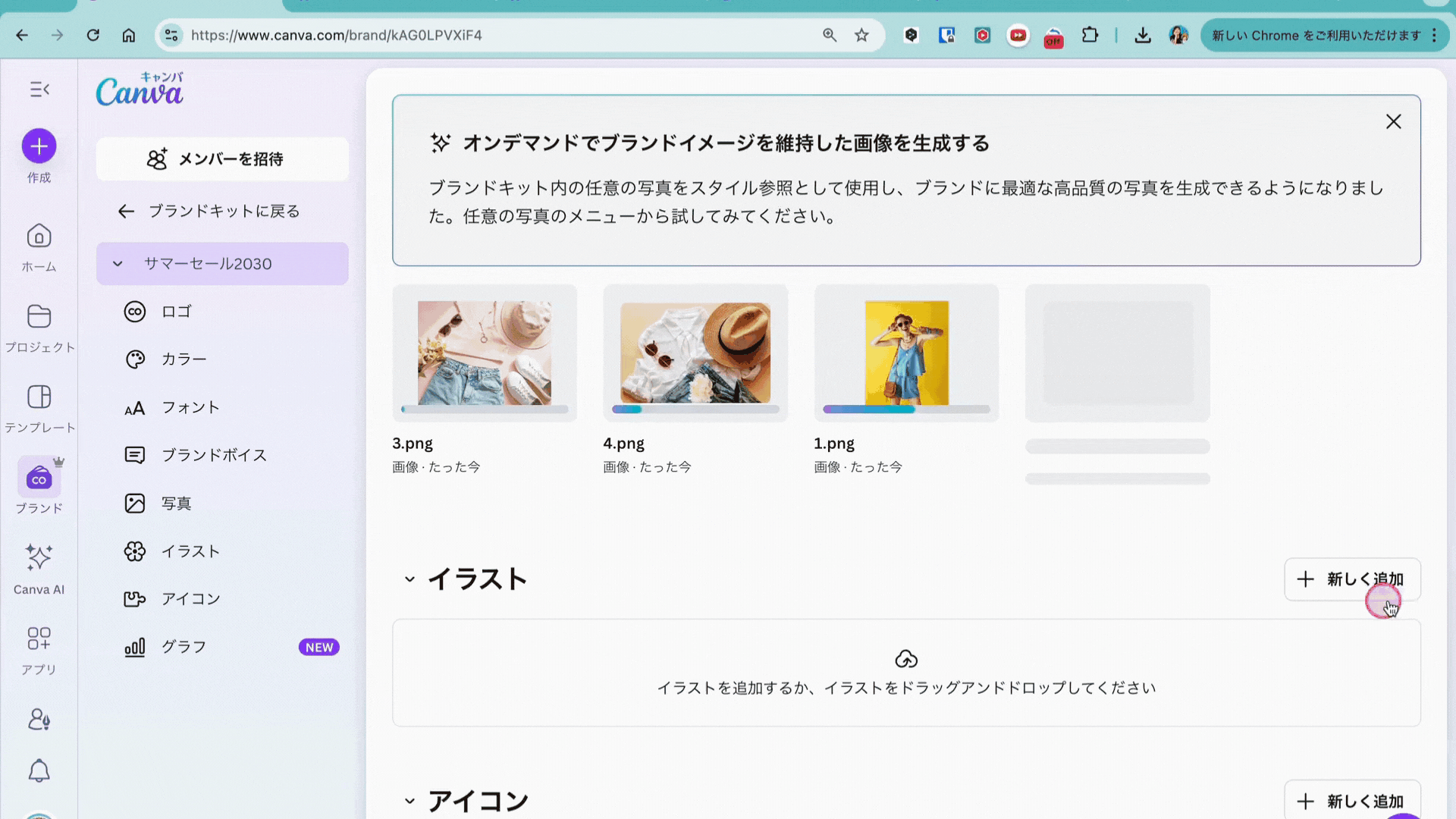The height and width of the screenshot is (819, 1456).
Task: Click メンバーを招待 button
Action: [x=222, y=159]
